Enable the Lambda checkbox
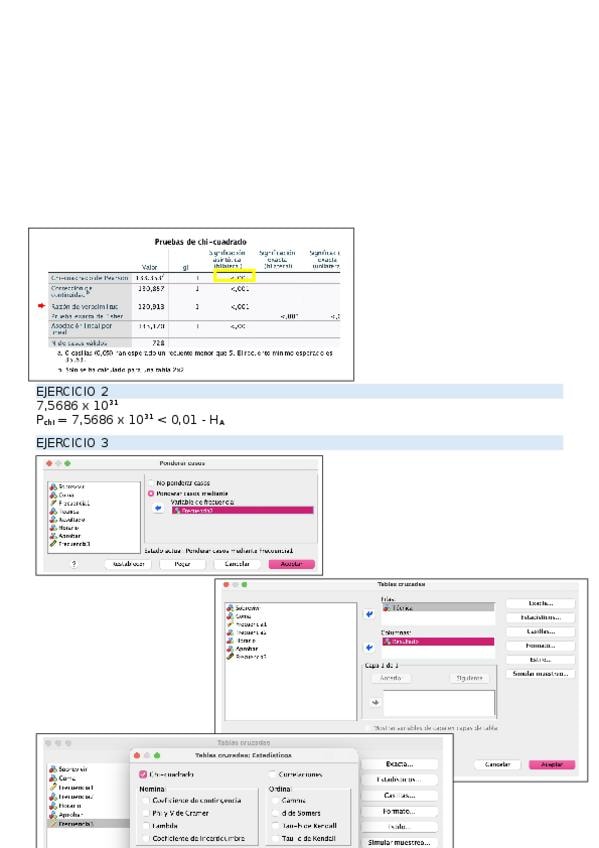The image size is (599, 848). [145, 825]
